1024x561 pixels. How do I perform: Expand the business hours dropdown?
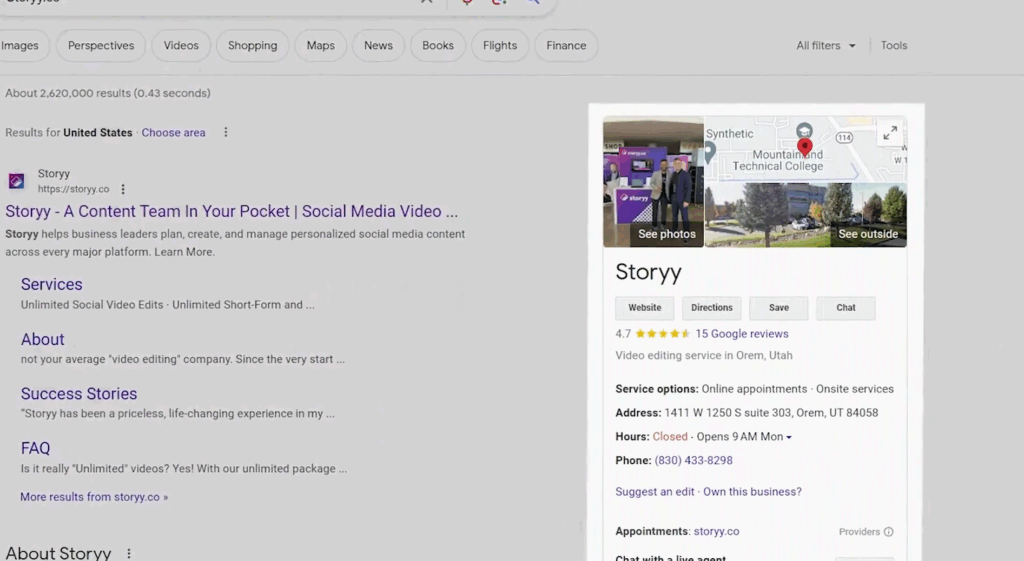[x=789, y=437]
